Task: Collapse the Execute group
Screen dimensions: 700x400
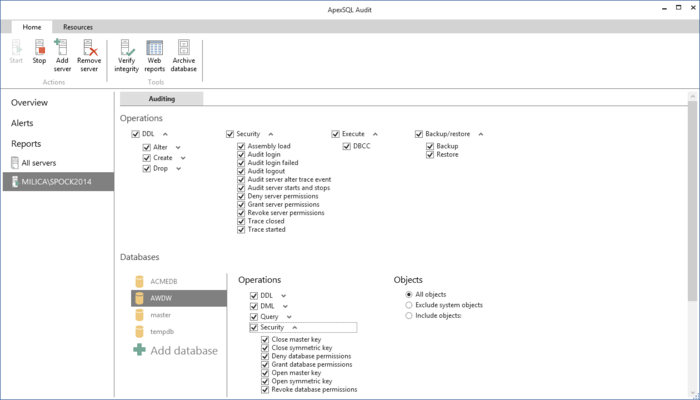Action: pos(375,134)
